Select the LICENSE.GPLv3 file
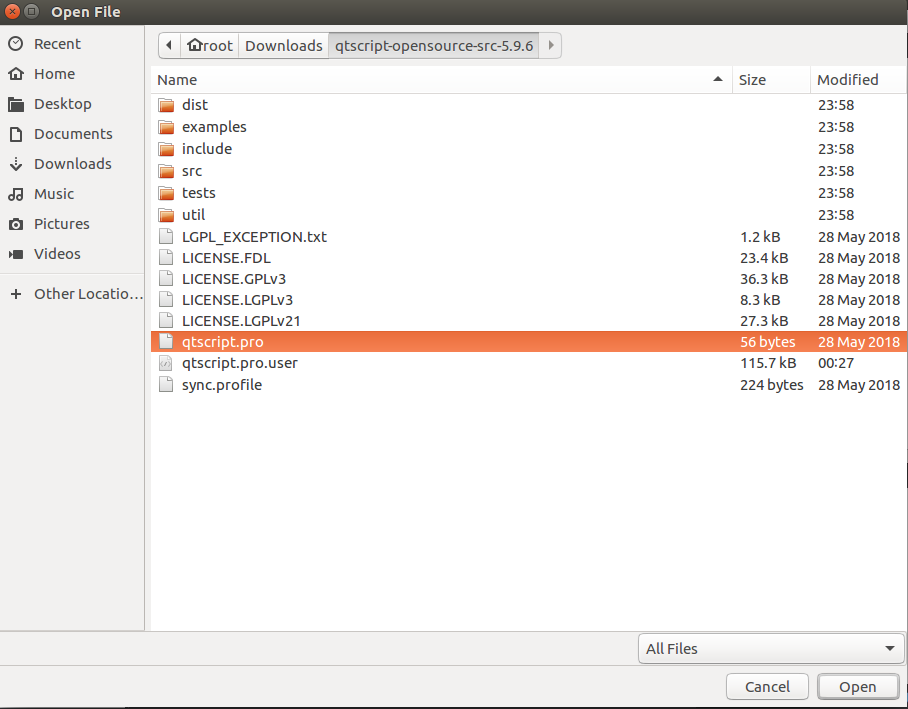908x709 pixels. [x=233, y=279]
